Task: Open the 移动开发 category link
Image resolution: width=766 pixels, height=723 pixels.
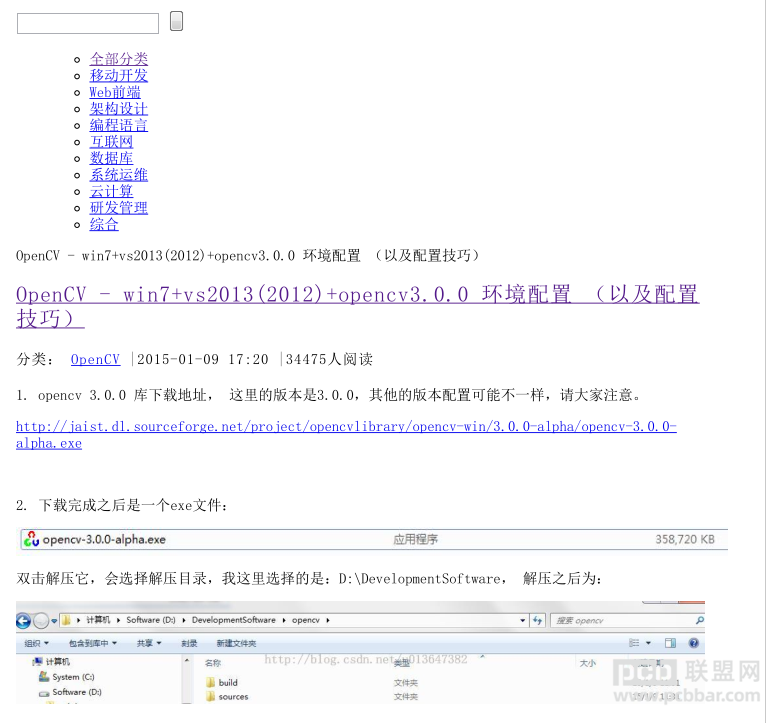Action: [119, 76]
